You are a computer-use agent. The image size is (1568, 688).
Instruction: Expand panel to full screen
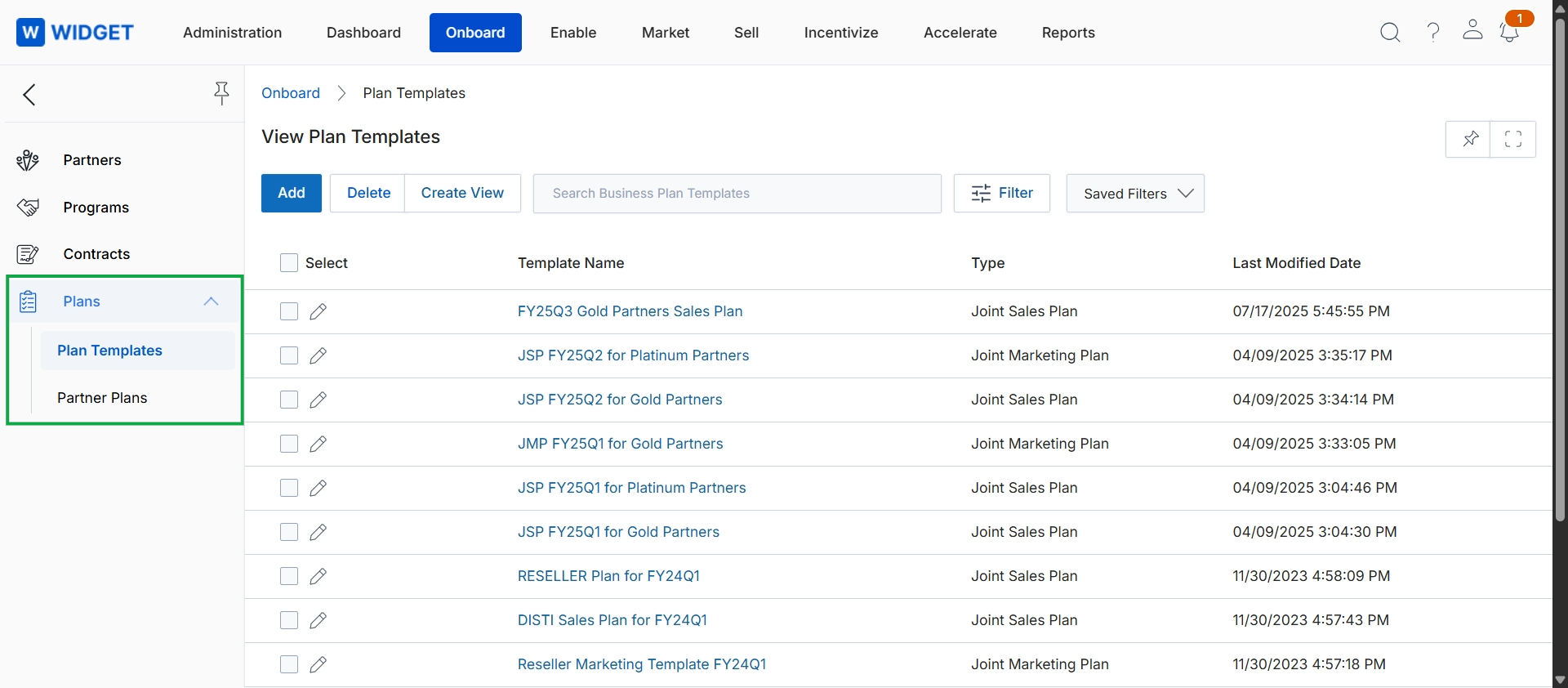point(1513,139)
